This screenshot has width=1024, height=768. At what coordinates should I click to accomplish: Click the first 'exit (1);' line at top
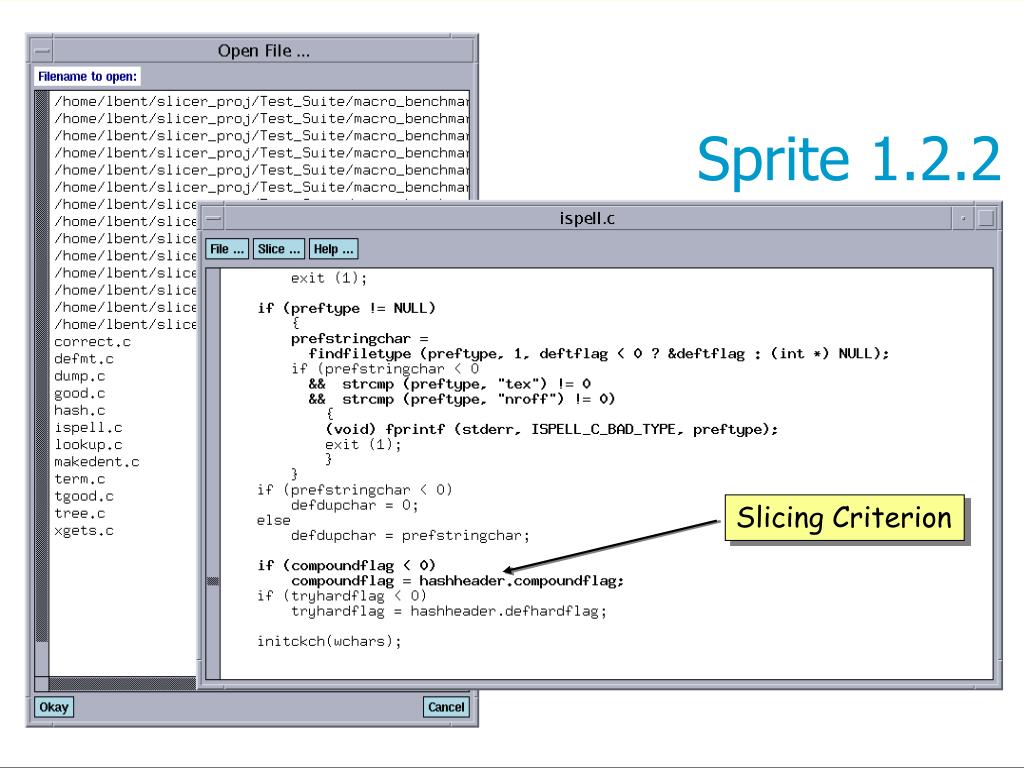pos(329,278)
